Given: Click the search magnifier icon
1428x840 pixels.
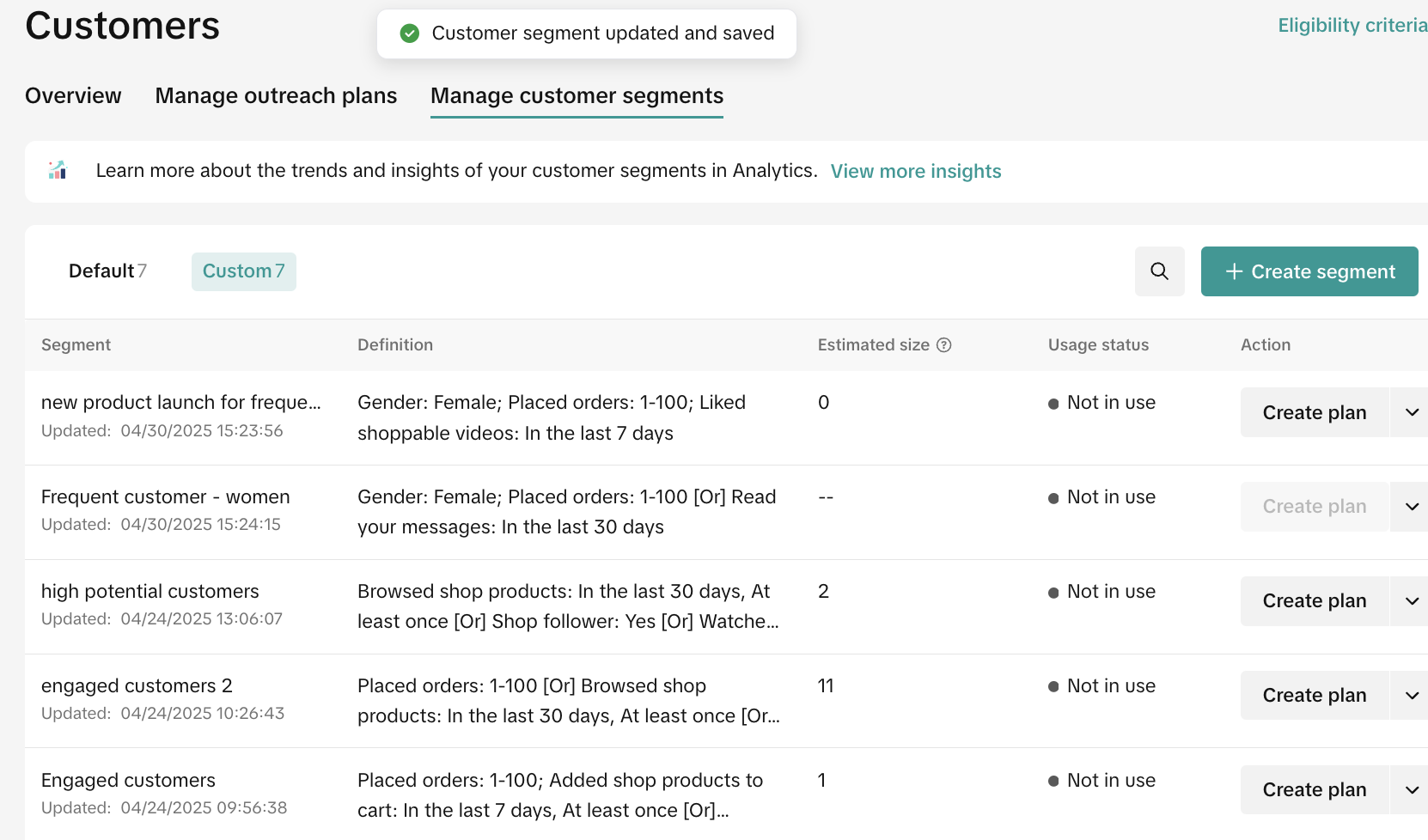Looking at the screenshot, I should point(1159,271).
